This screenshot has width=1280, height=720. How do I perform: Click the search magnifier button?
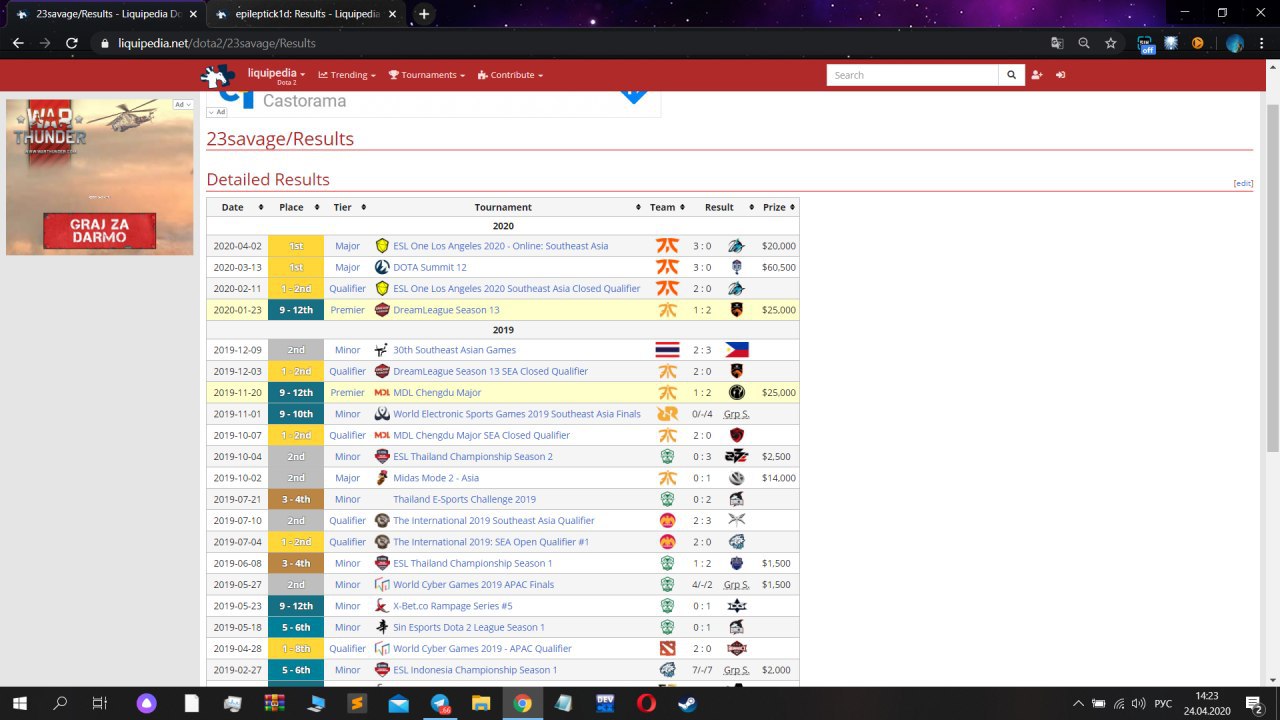(1011, 75)
